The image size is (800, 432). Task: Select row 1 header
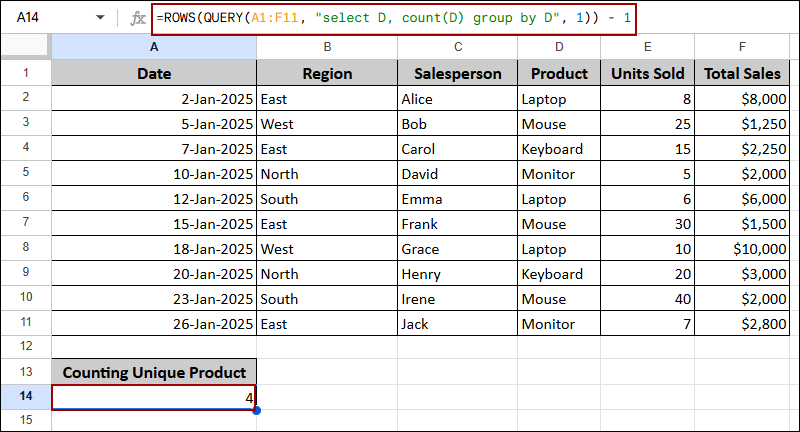[26, 72]
